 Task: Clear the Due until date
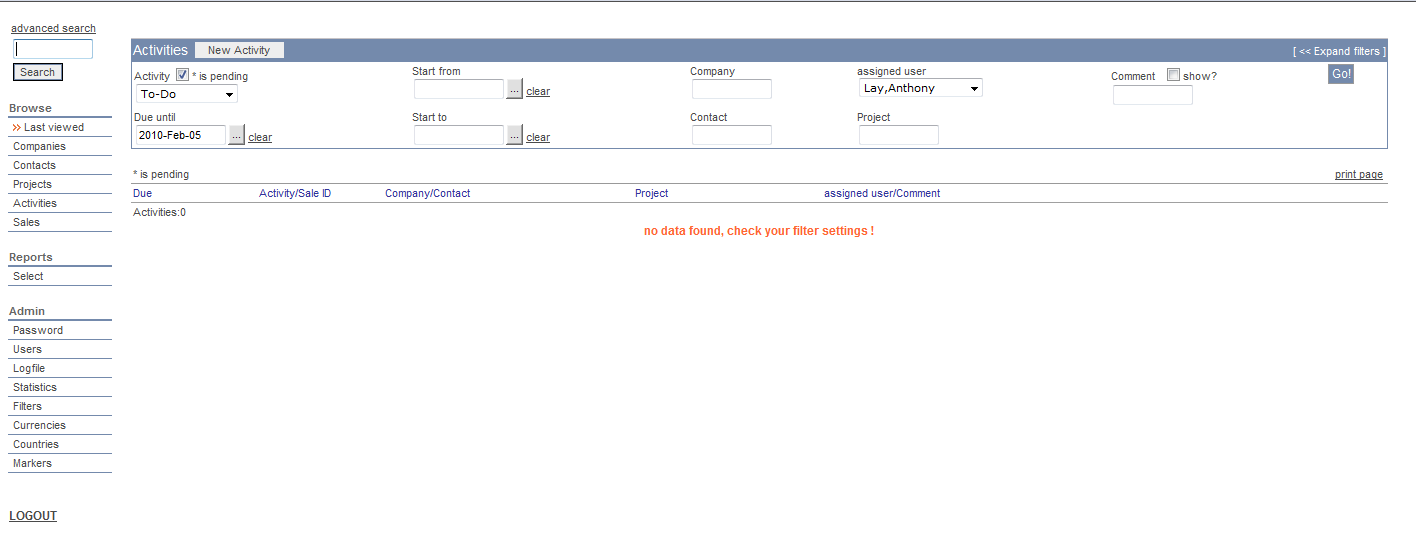pyautogui.click(x=260, y=137)
